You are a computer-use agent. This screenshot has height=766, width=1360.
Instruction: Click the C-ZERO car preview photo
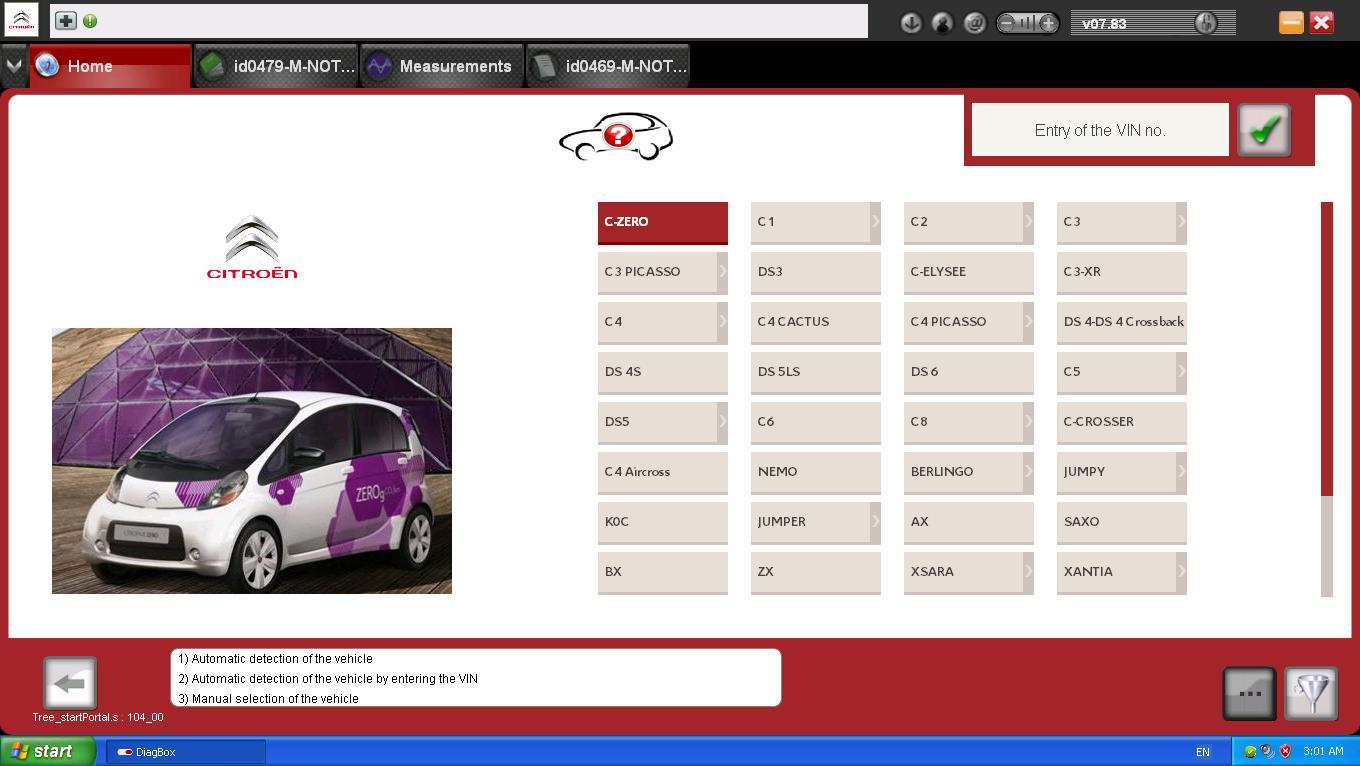tap(252, 461)
